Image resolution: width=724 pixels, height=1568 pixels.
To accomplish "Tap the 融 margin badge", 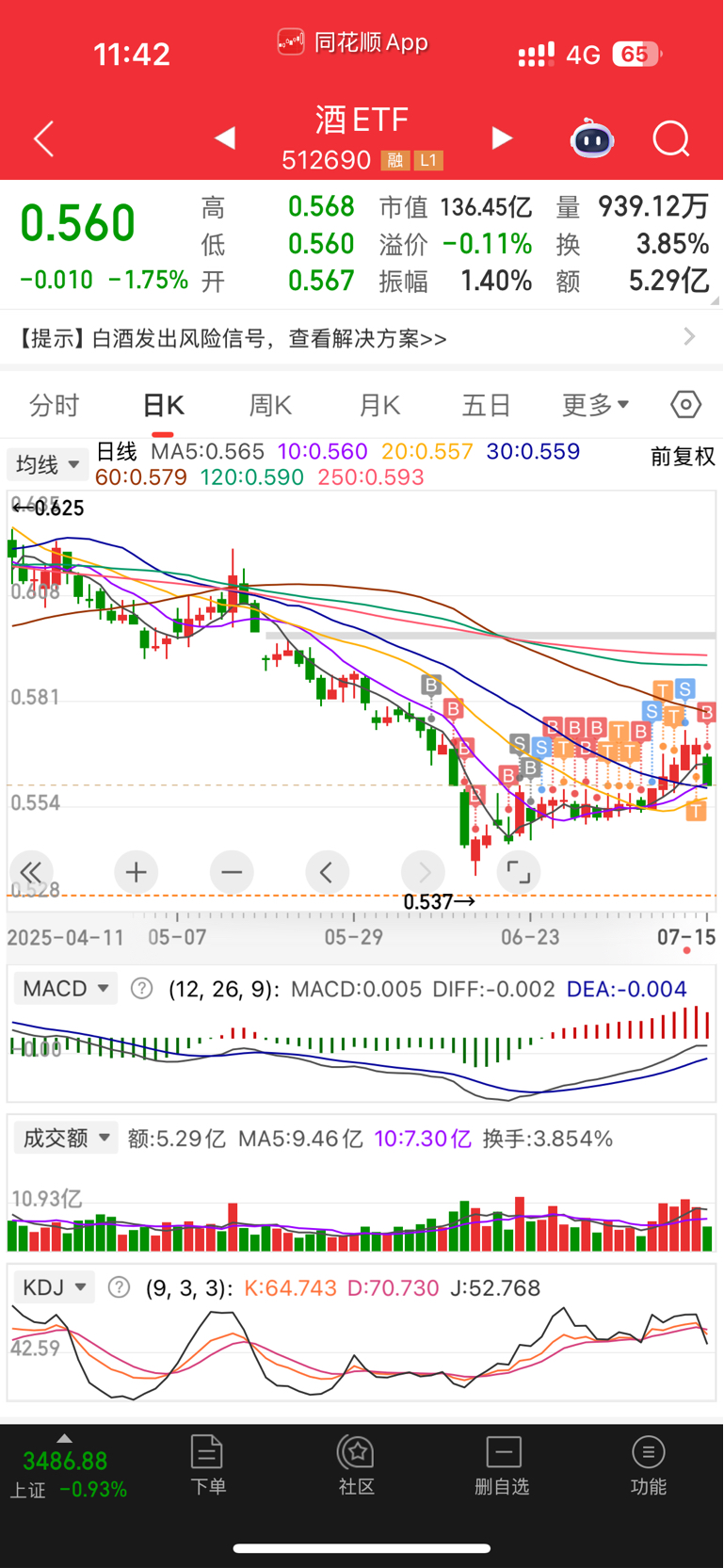I will [x=394, y=161].
